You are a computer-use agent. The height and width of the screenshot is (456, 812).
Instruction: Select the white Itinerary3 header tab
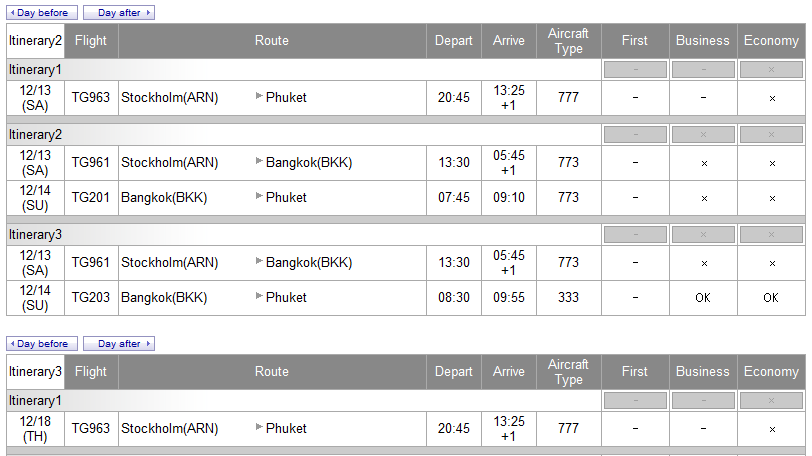[x=35, y=372]
